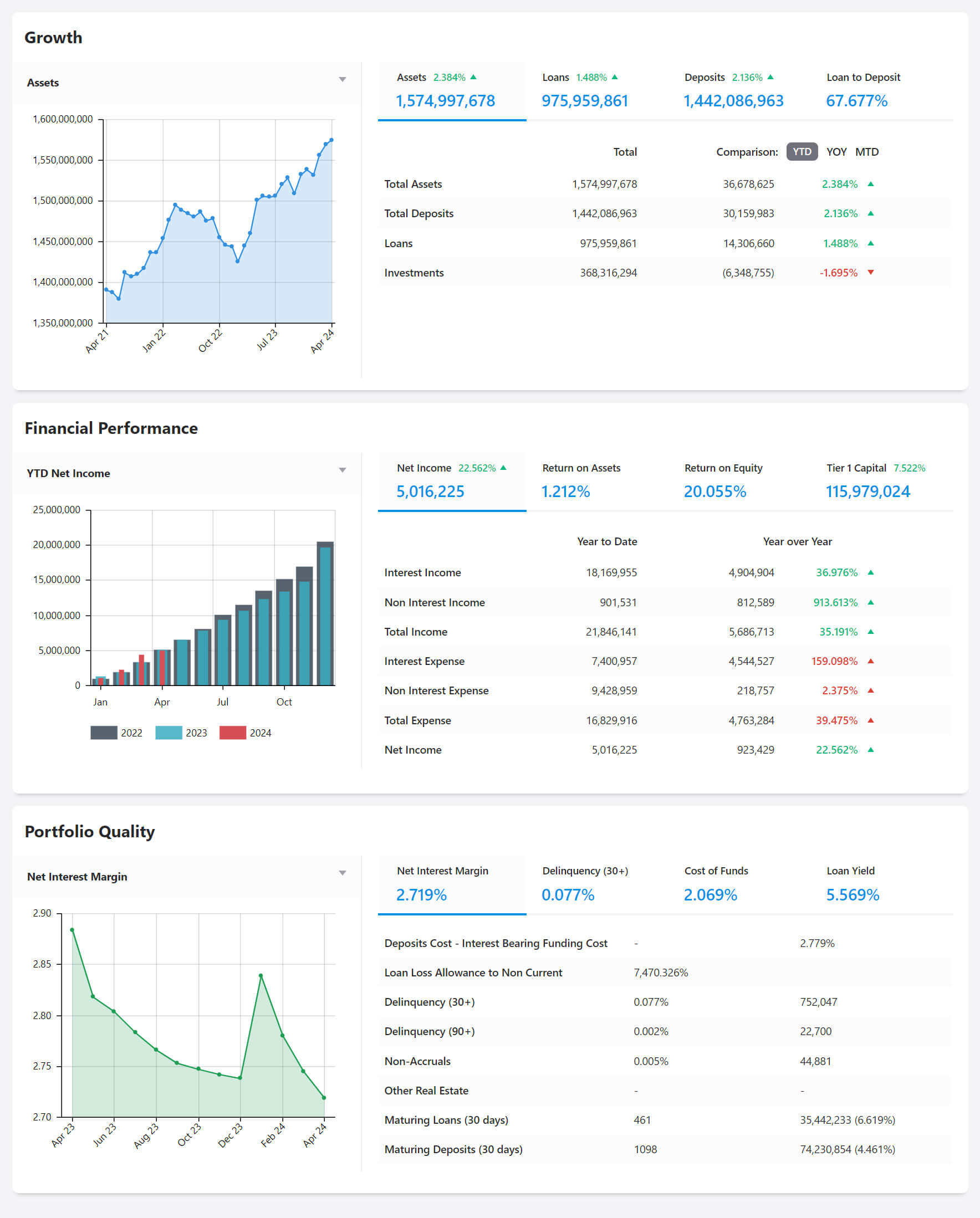Switch comparison to YOY
This screenshot has width=980, height=1218.
pos(836,152)
